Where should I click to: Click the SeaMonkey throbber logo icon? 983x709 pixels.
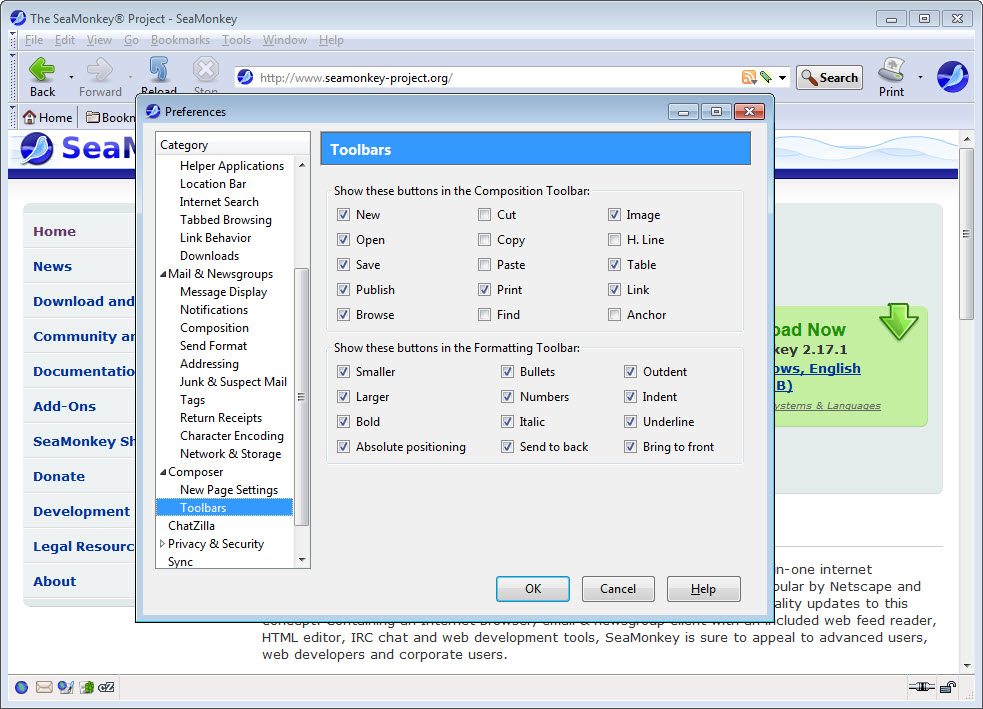tap(952, 77)
